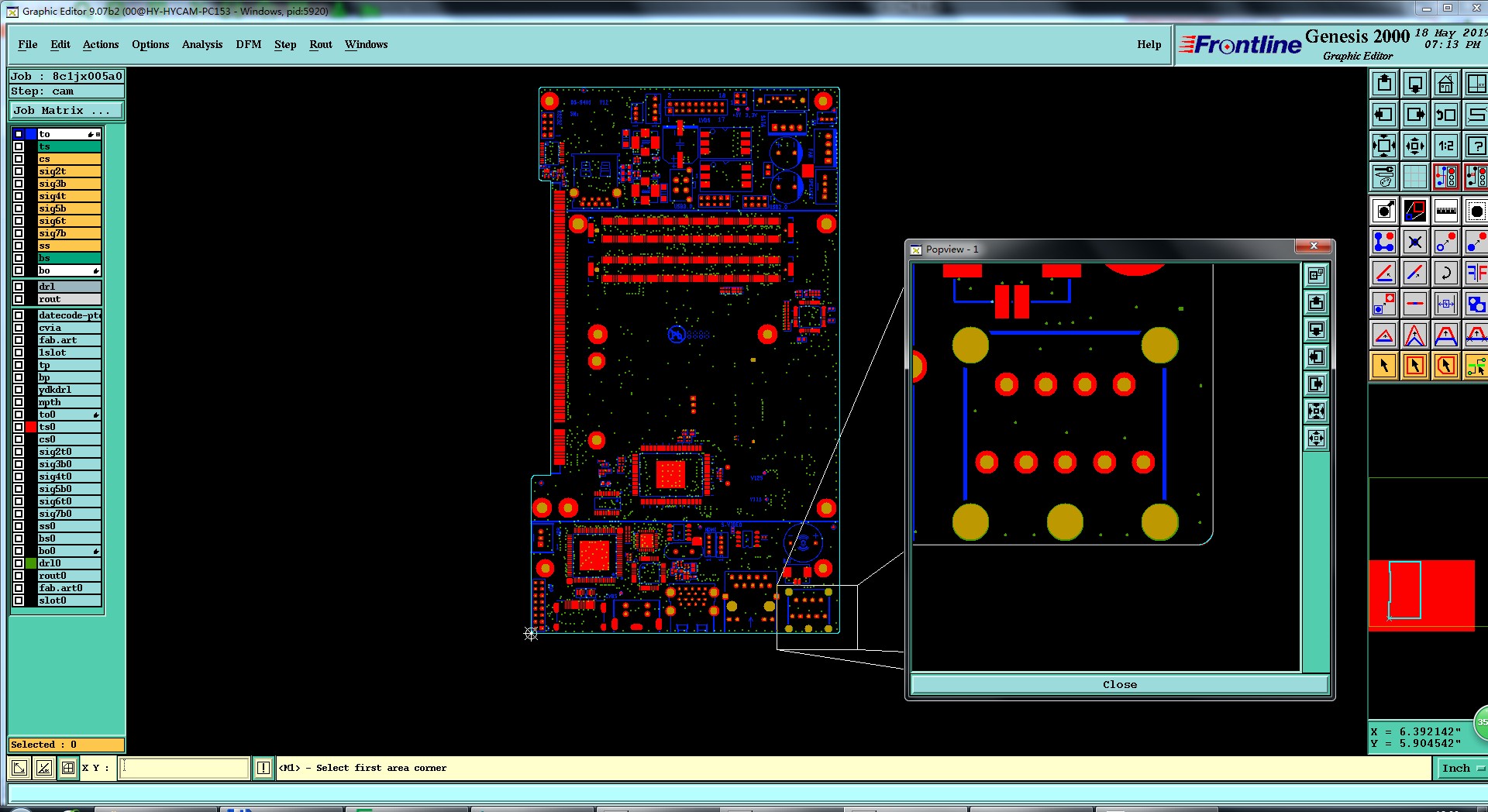Click the red color swatch beside ts0
1488x812 pixels.
click(x=31, y=427)
